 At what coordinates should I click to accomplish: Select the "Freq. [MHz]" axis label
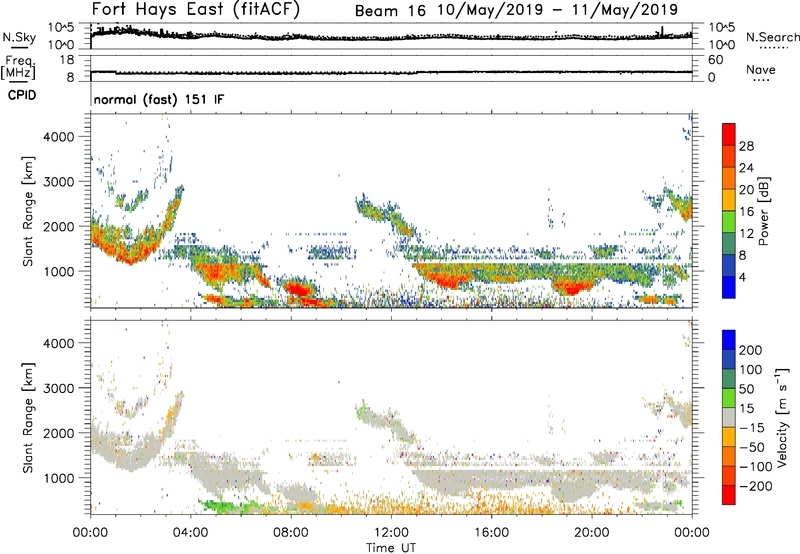(19, 67)
